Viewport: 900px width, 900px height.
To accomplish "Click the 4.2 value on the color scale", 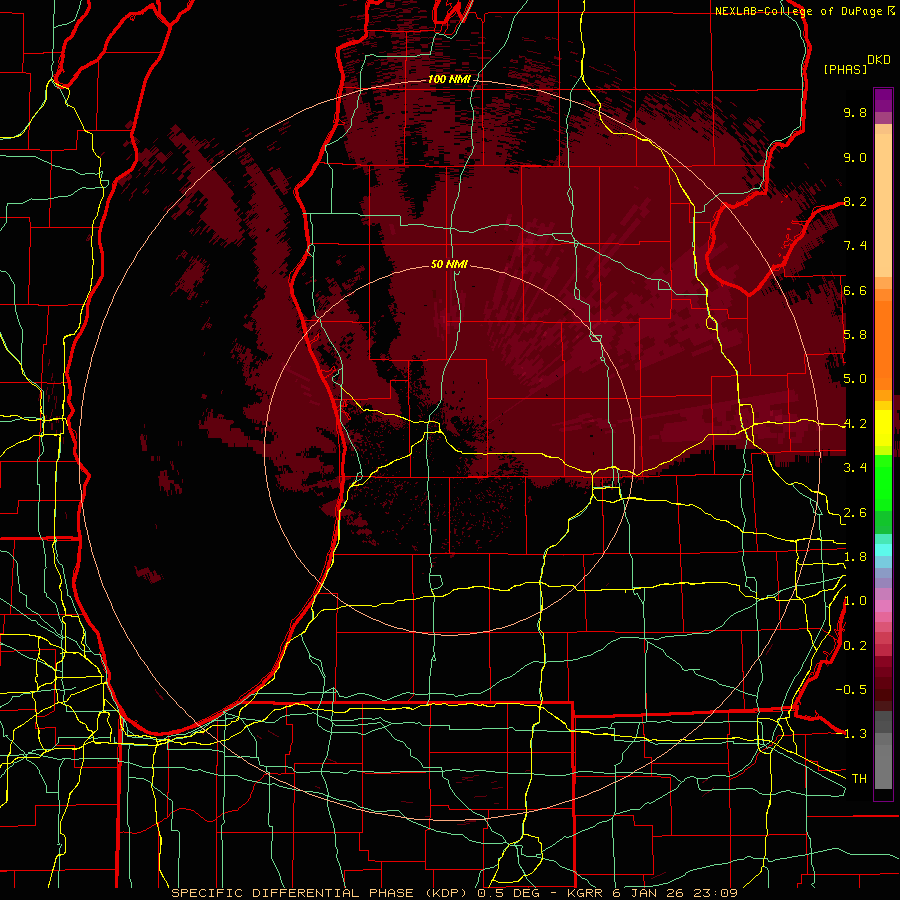I will point(855,424).
